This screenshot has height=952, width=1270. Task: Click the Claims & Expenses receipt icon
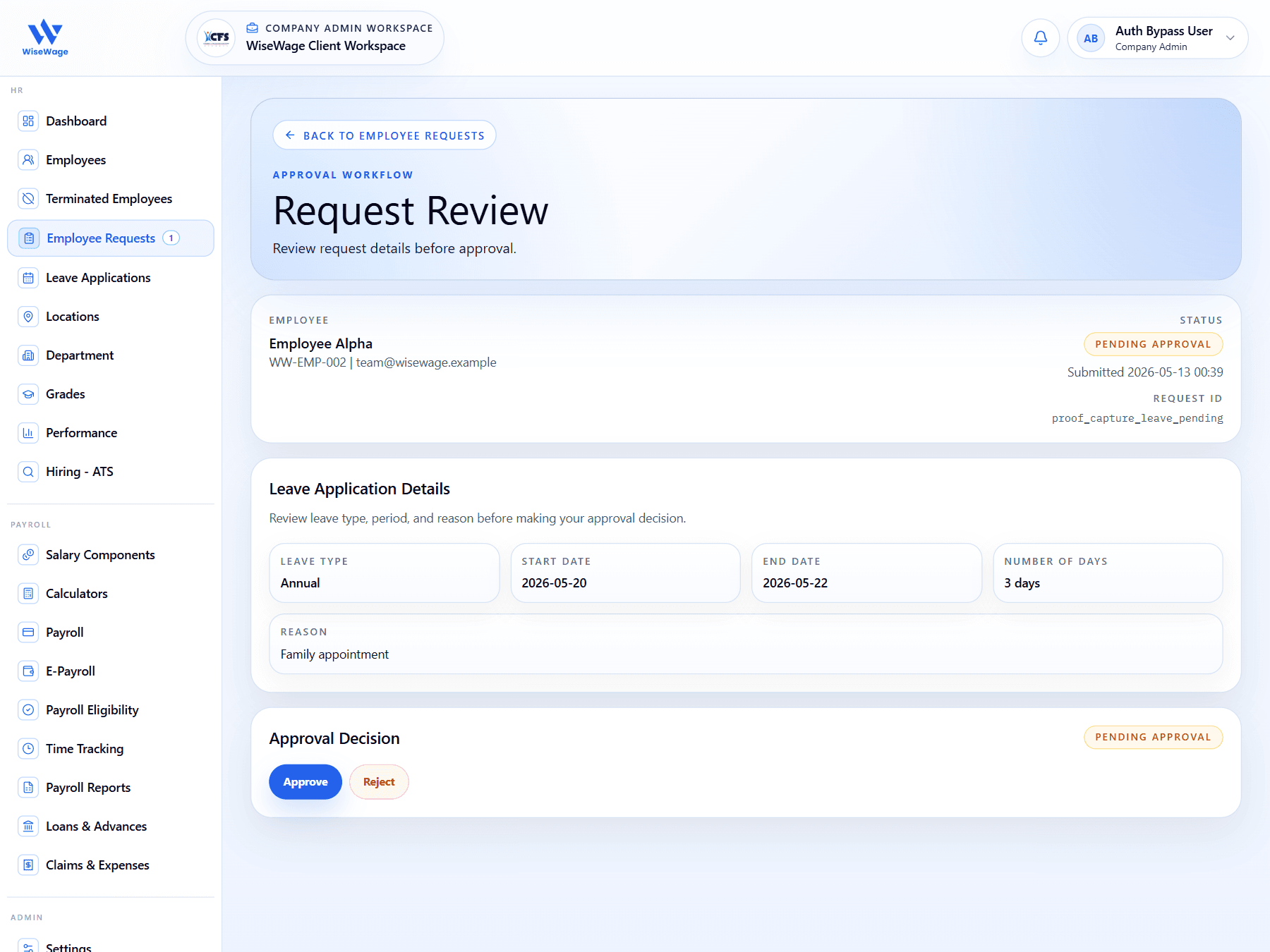[x=28, y=865]
